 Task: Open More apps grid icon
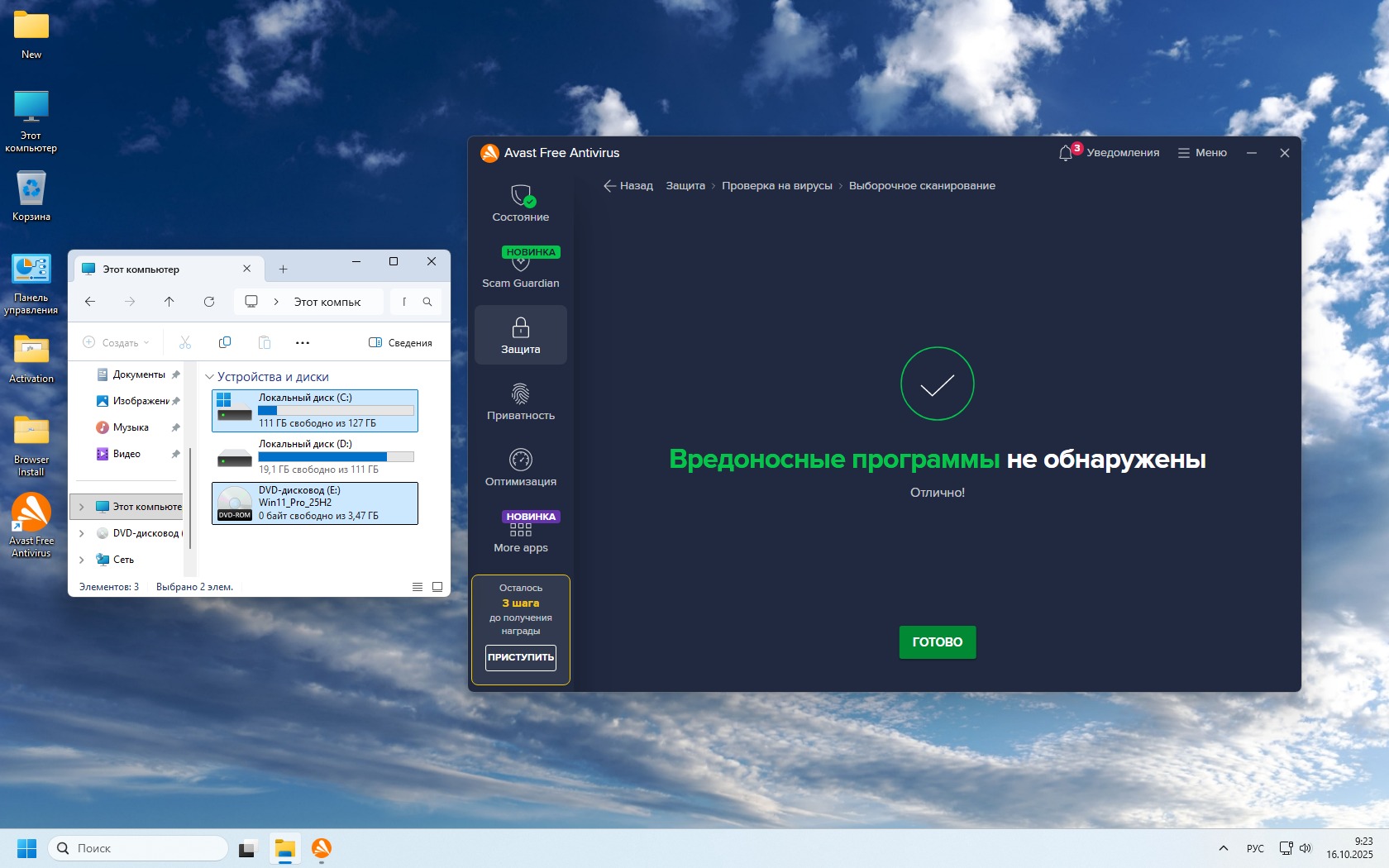(x=521, y=531)
